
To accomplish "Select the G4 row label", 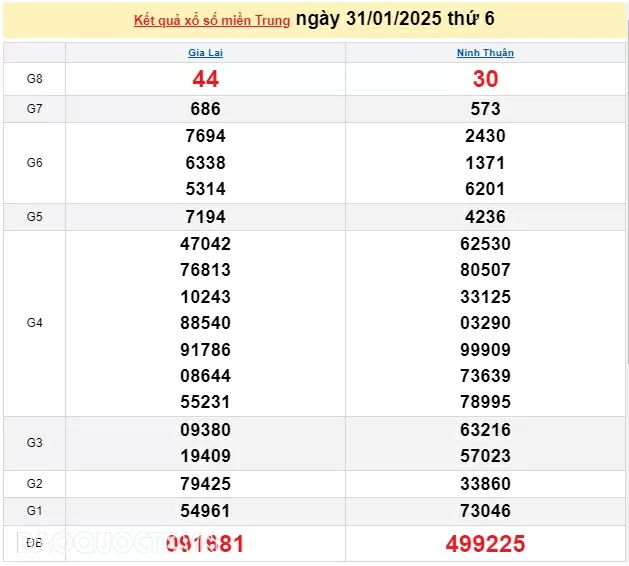I will (34, 323).
